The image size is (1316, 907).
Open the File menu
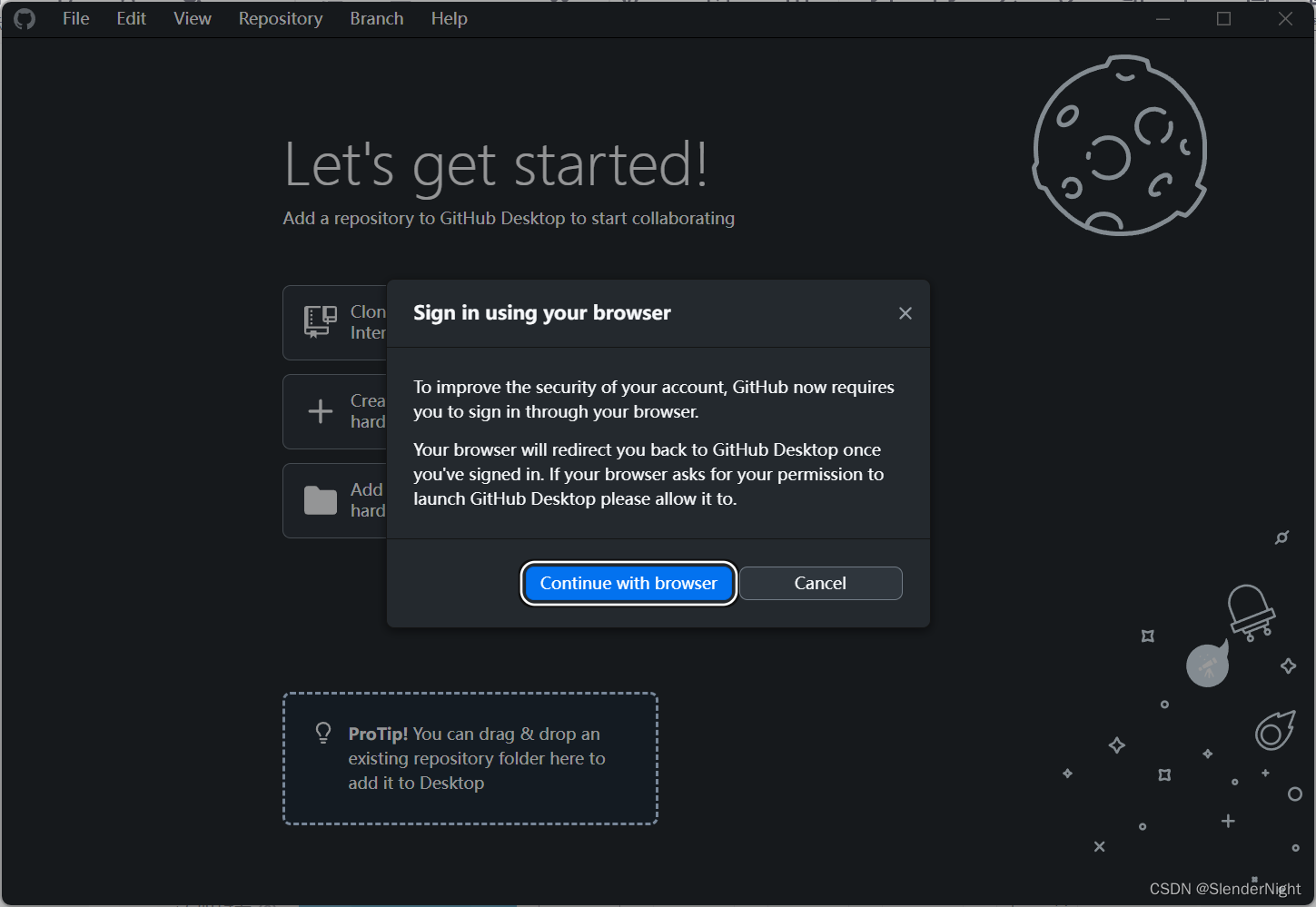click(x=75, y=18)
